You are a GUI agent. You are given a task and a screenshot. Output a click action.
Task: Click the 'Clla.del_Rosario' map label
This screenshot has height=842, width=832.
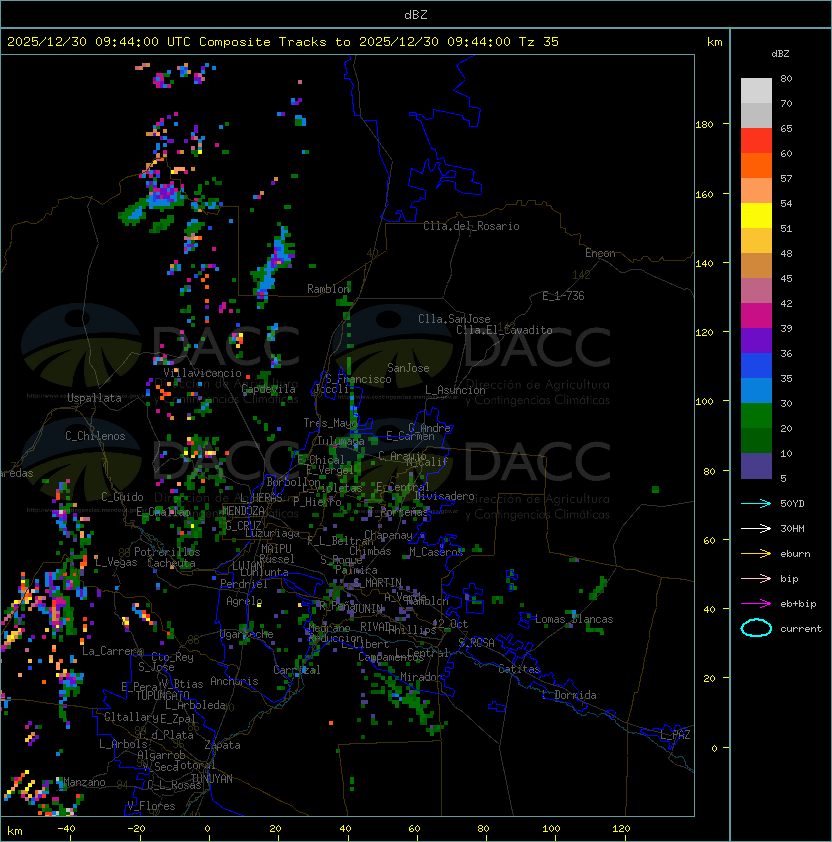tap(471, 226)
